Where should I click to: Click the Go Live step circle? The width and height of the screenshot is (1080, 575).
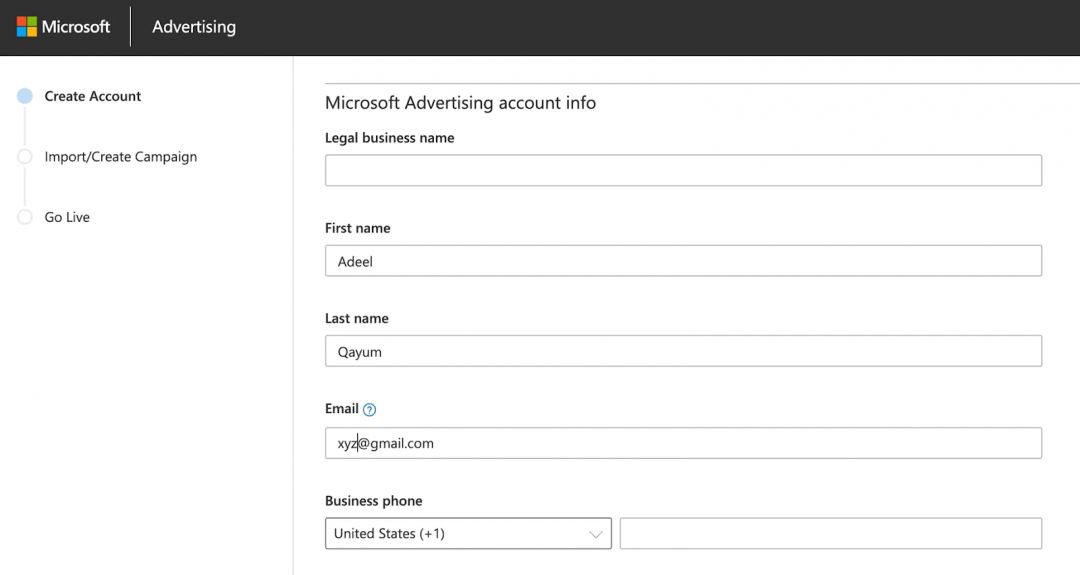25,218
